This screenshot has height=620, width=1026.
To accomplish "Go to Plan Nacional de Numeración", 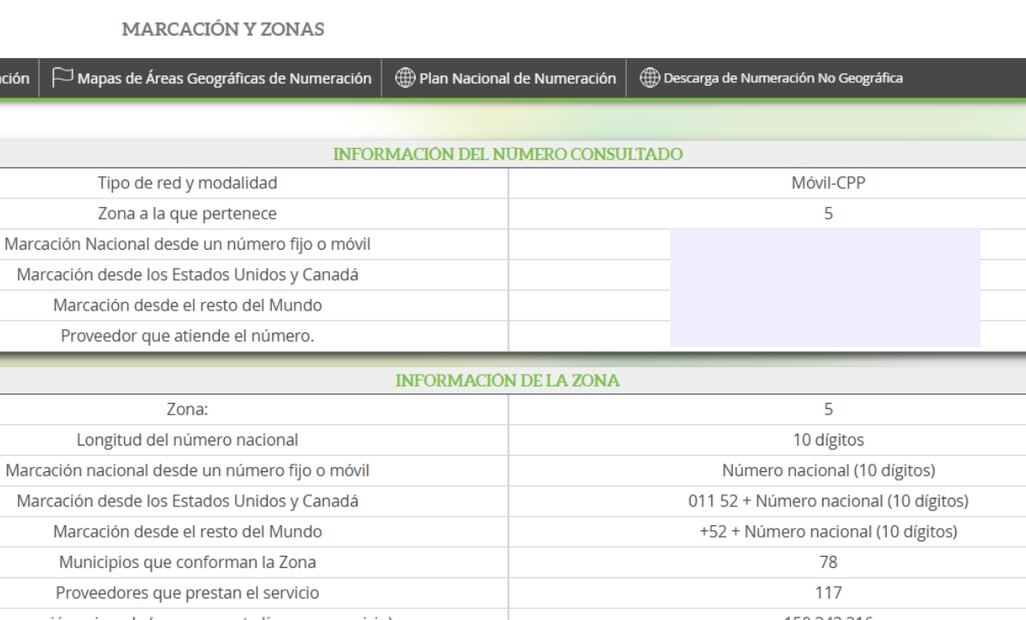I will tap(517, 78).
